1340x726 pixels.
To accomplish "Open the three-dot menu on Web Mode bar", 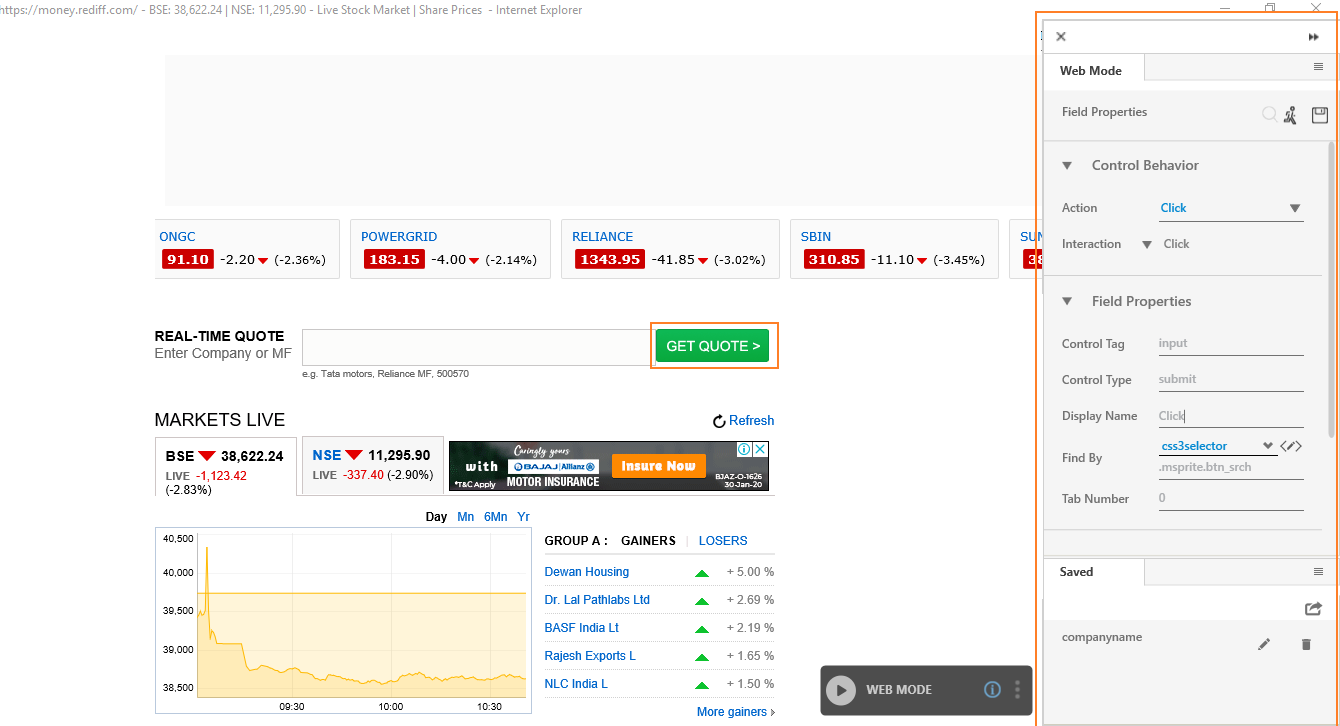I will coord(1018,690).
